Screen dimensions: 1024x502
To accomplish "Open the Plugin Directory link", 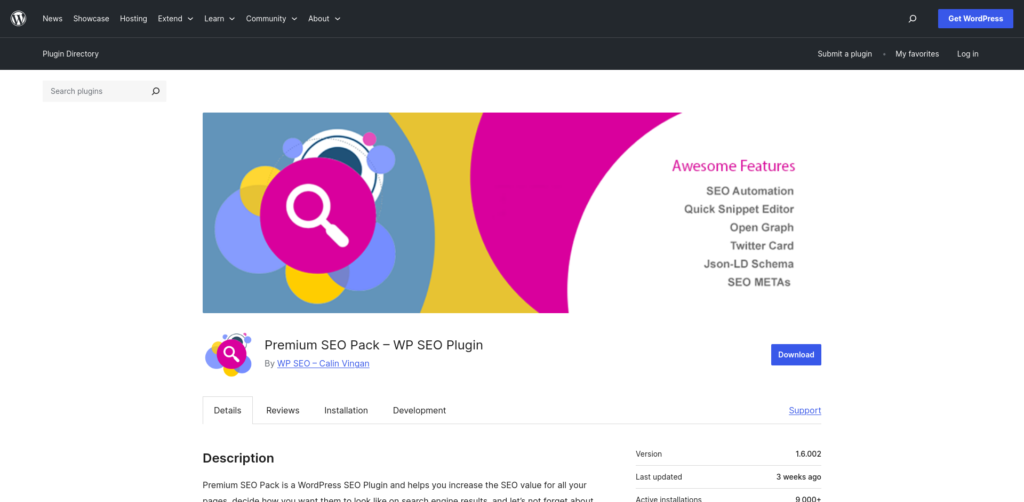I will coord(71,54).
